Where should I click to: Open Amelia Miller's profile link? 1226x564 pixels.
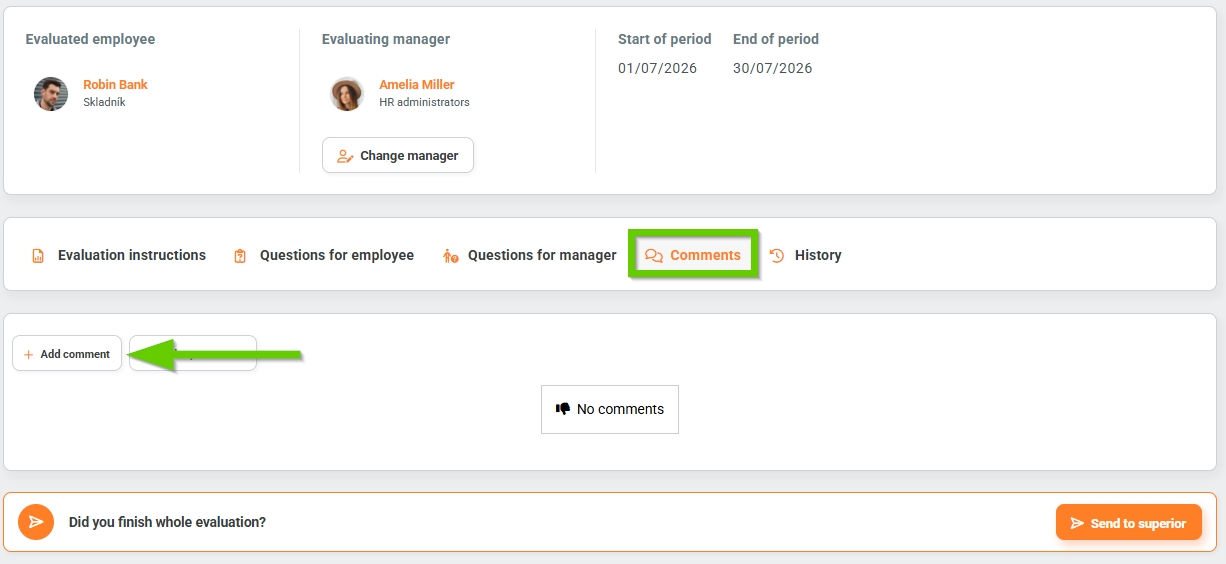coord(417,85)
